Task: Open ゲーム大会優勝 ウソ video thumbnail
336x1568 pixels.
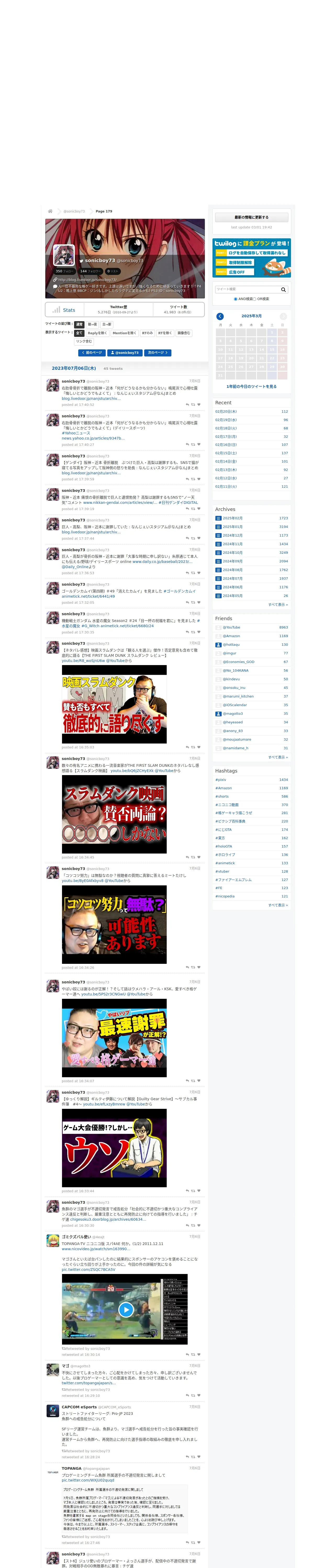Action: 114,1148
